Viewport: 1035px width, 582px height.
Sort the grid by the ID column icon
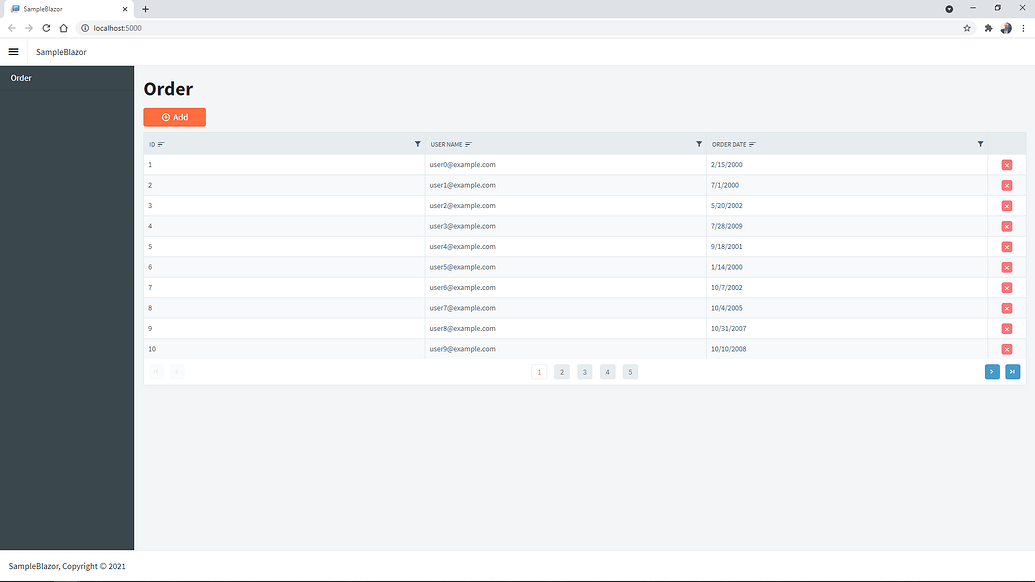pos(160,144)
